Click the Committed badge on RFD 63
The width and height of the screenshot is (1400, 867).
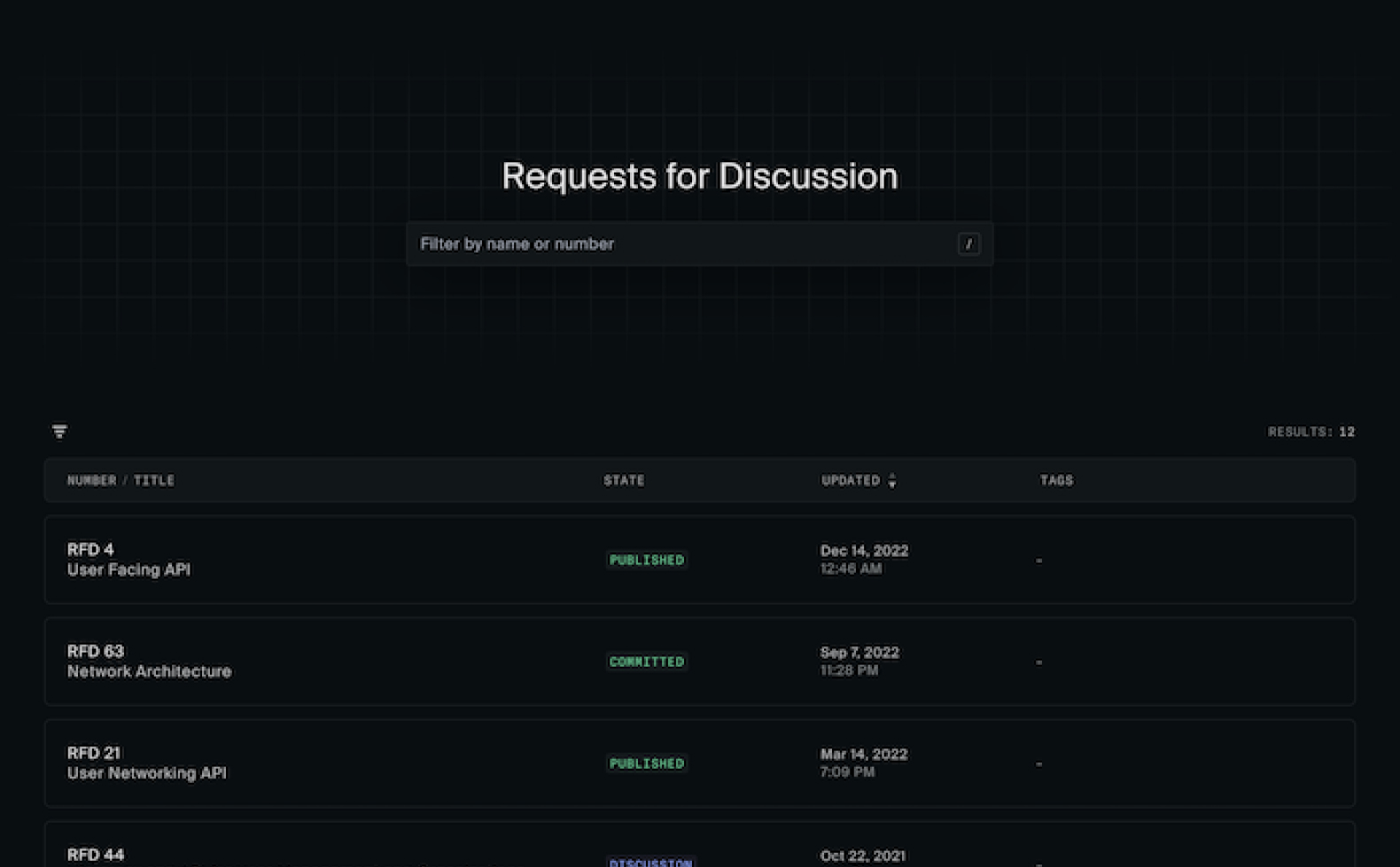[646, 662]
